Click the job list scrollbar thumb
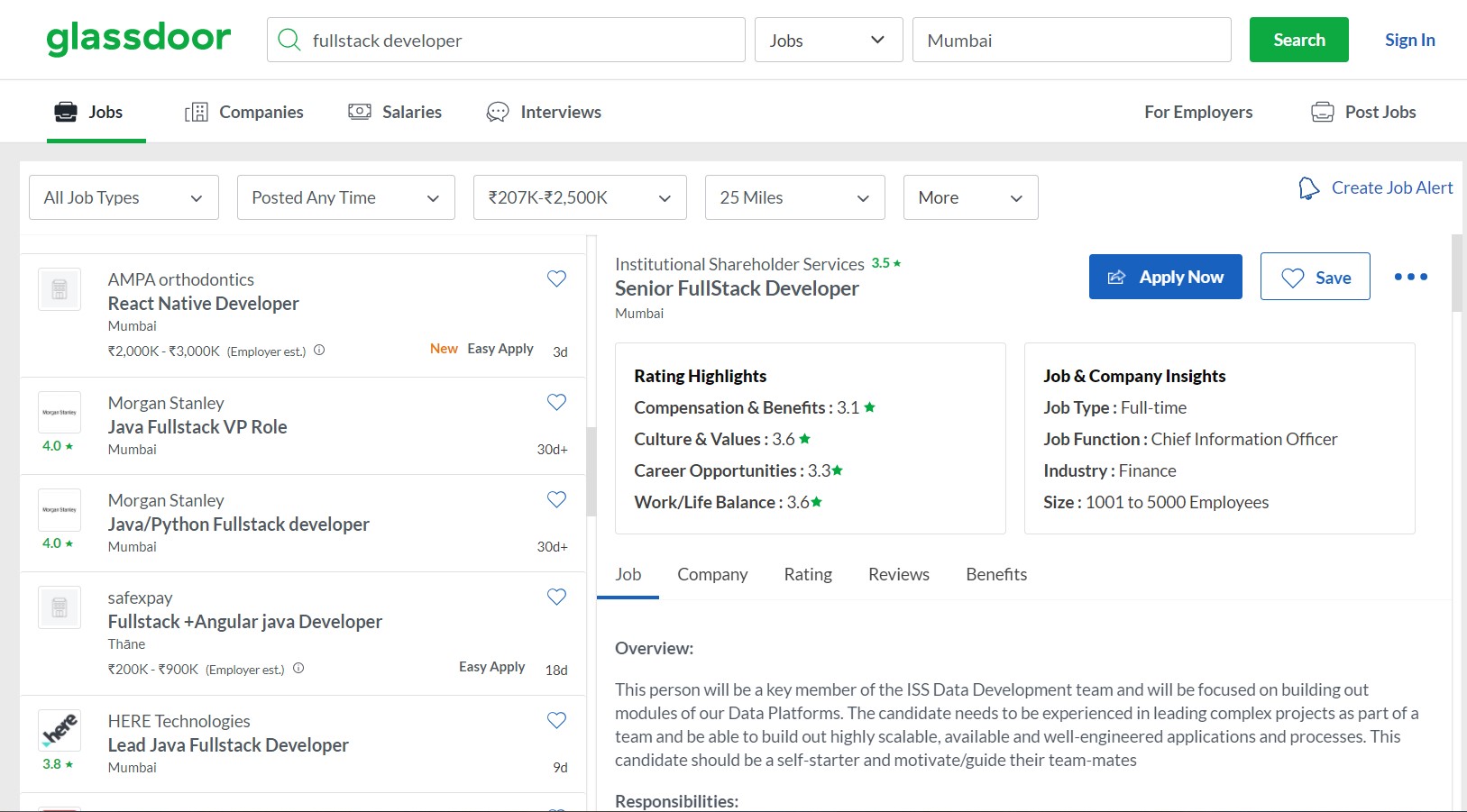 591,471
